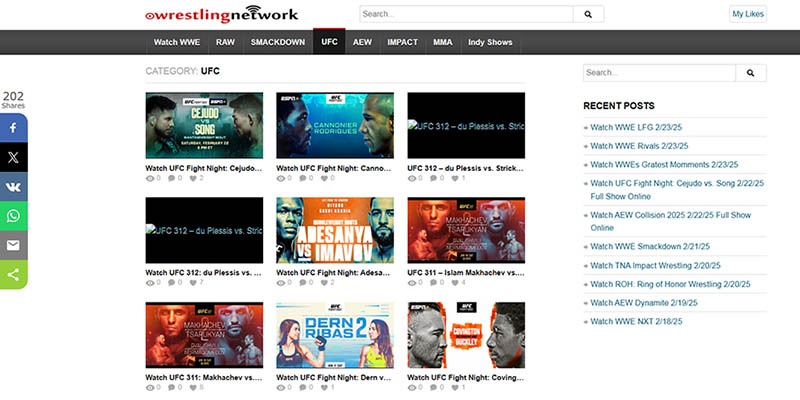This screenshot has height=400, width=800.
Task: Share on WhatsApp icon
Action: 13,216
